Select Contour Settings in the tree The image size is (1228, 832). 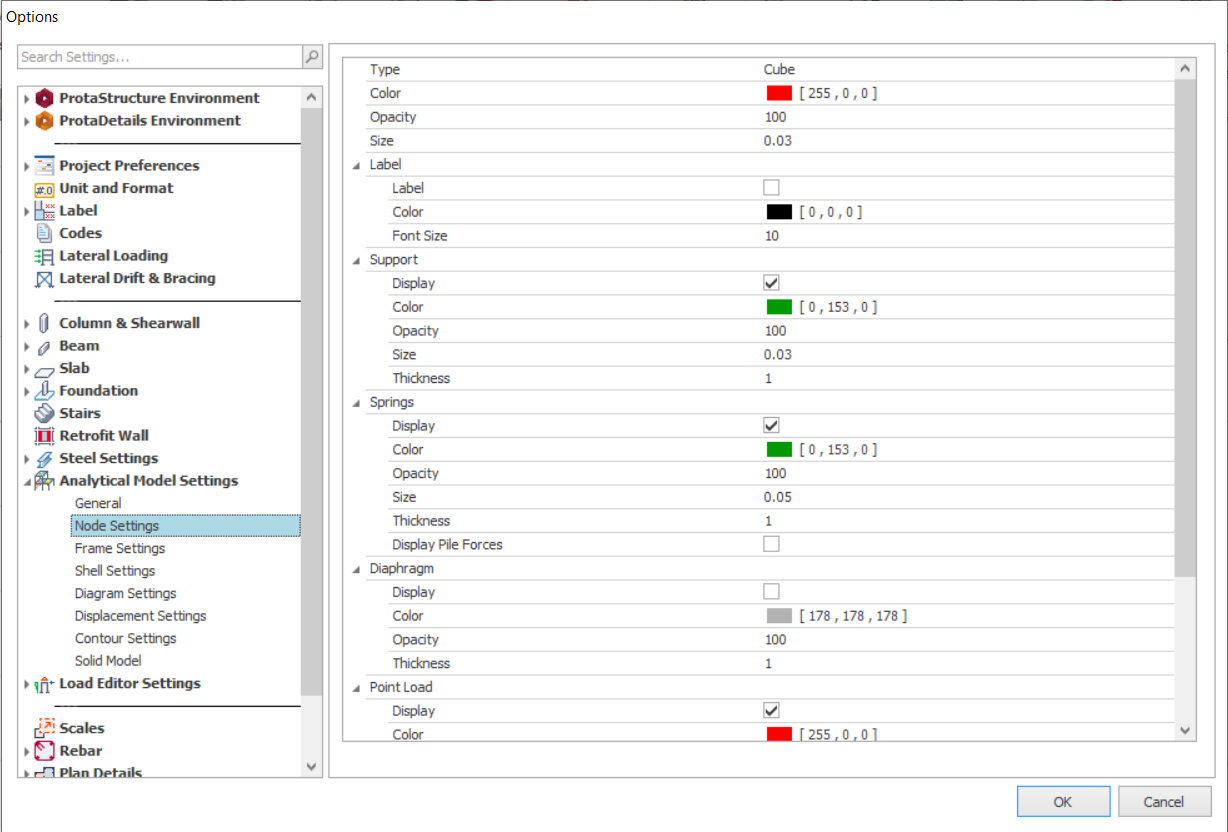click(x=125, y=638)
